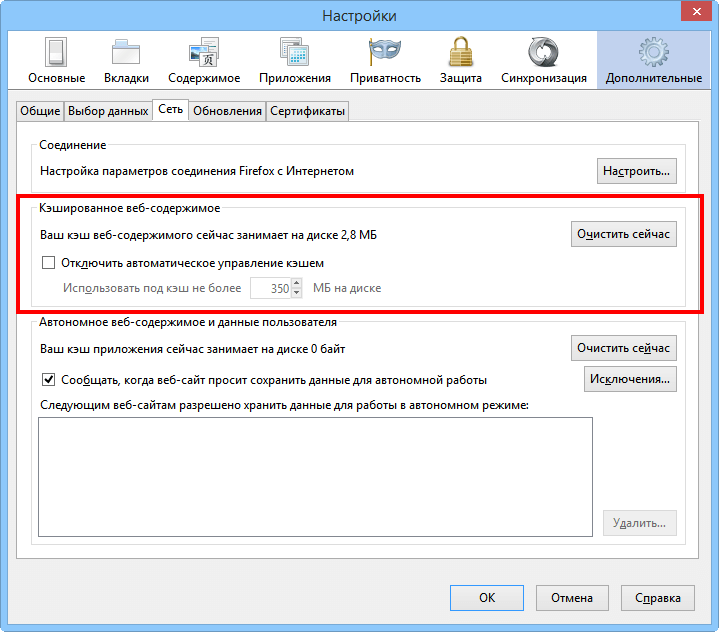Click the Настроить... connection button
The image size is (719, 632).
636,171
